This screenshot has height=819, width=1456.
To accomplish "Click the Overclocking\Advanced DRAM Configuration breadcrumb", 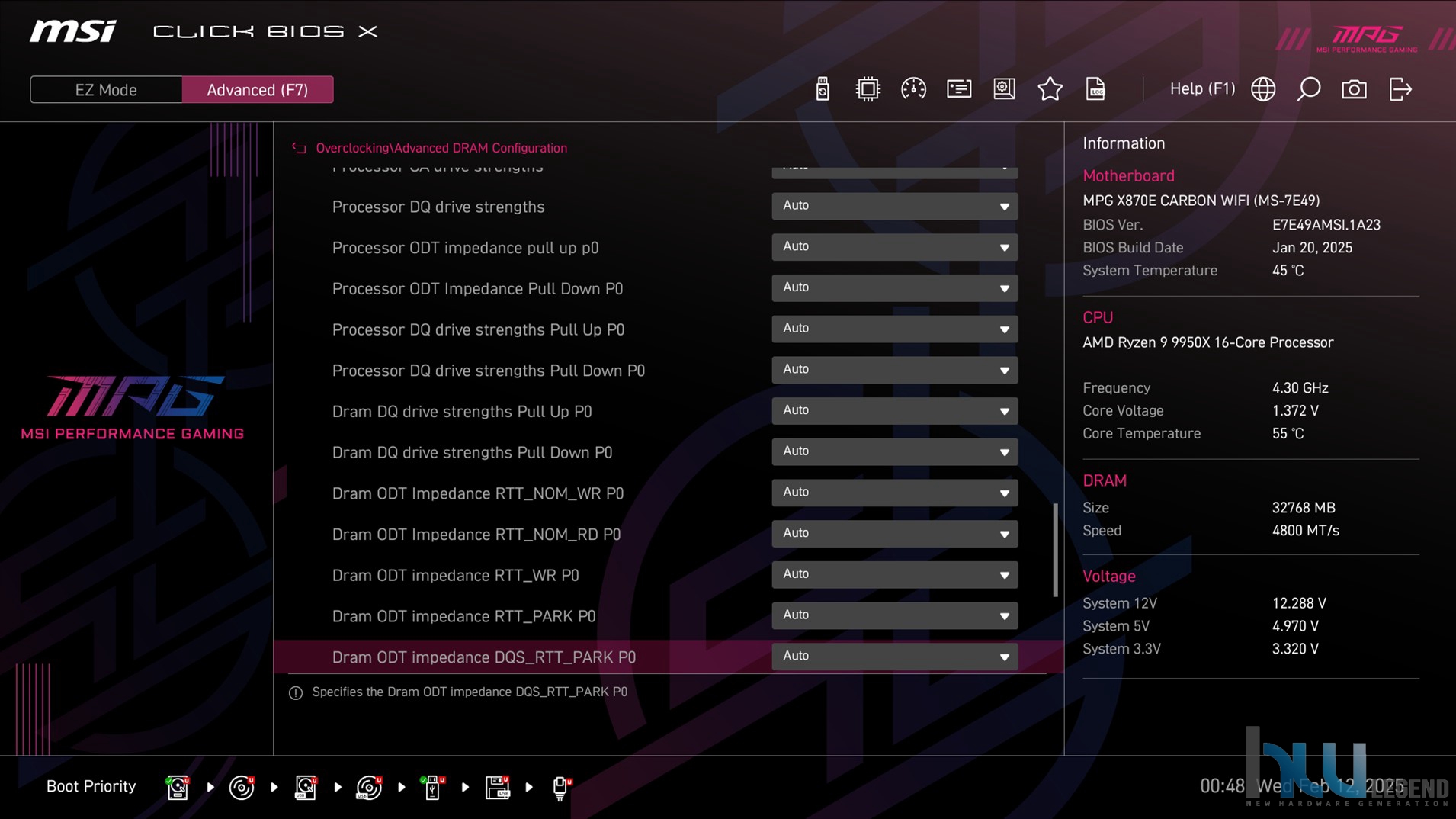I will pyautogui.click(x=441, y=148).
